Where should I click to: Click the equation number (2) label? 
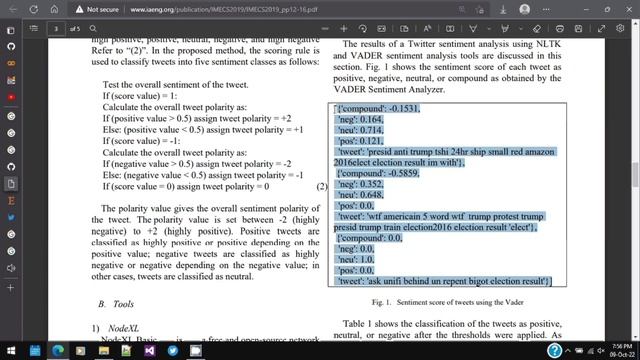[x=322, y=187]
